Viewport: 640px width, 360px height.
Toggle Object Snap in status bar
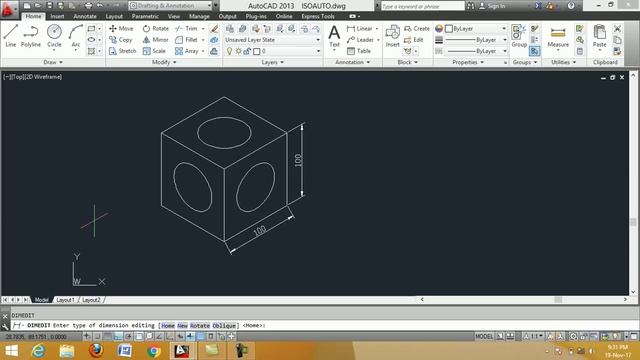click(x=139, y=336)
